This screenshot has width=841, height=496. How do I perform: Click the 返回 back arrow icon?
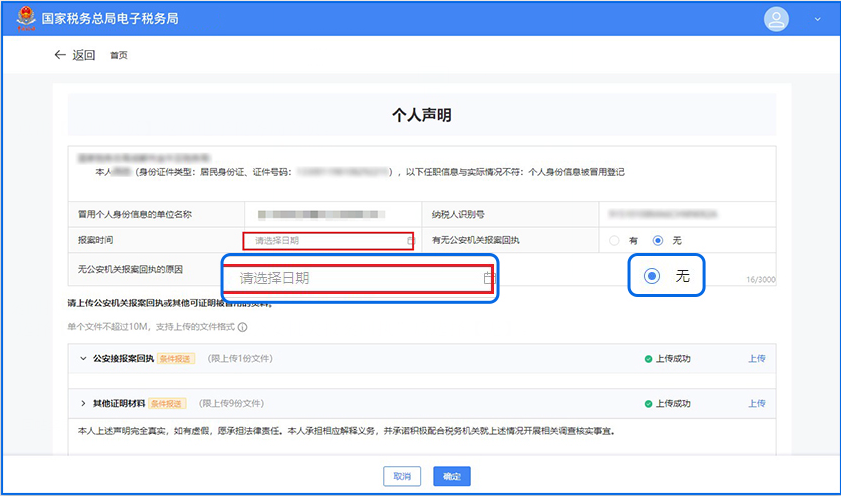[x=59, y=55]
